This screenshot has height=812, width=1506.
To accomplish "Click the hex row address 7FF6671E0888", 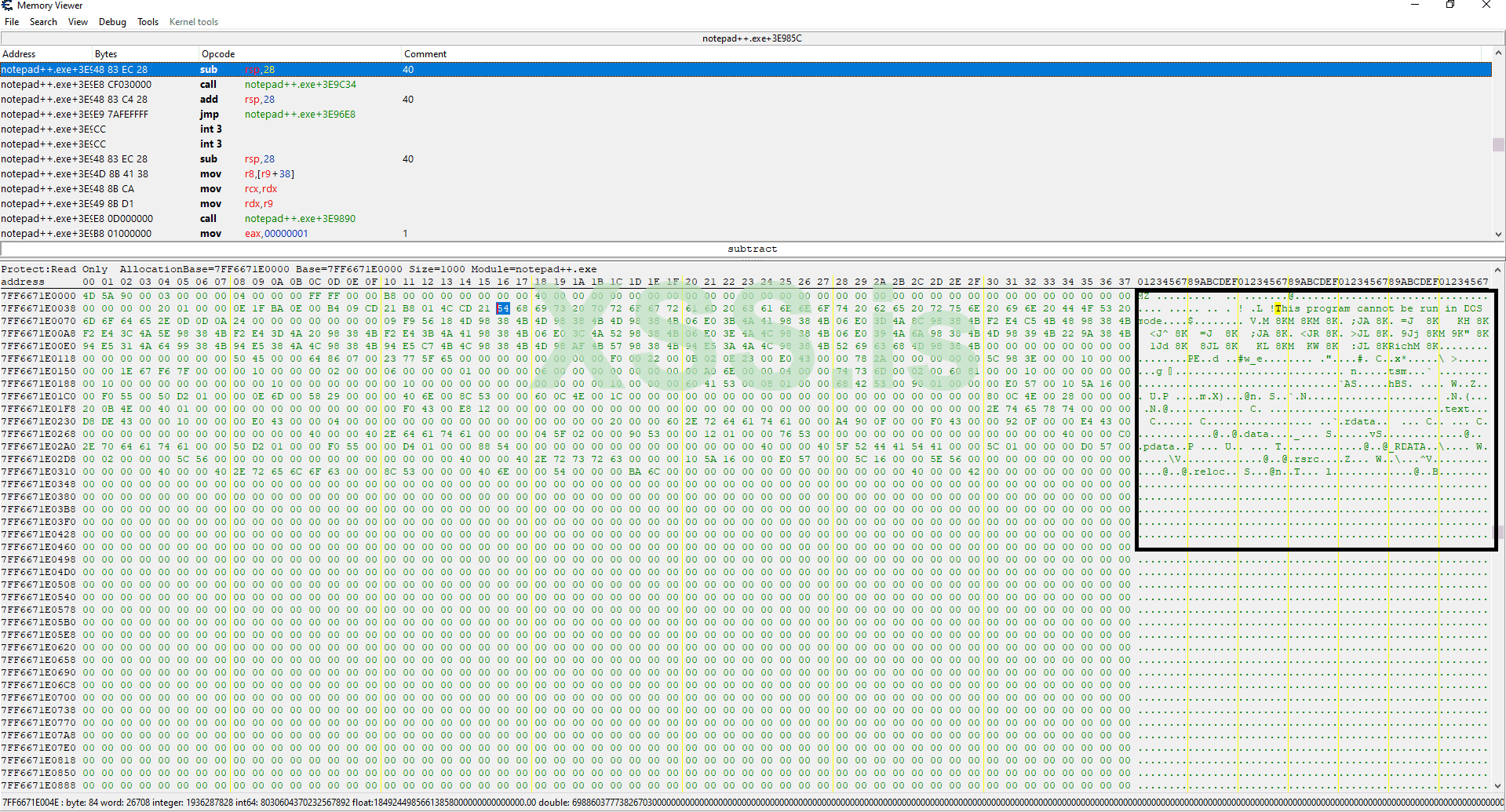I will pos(38,785).
